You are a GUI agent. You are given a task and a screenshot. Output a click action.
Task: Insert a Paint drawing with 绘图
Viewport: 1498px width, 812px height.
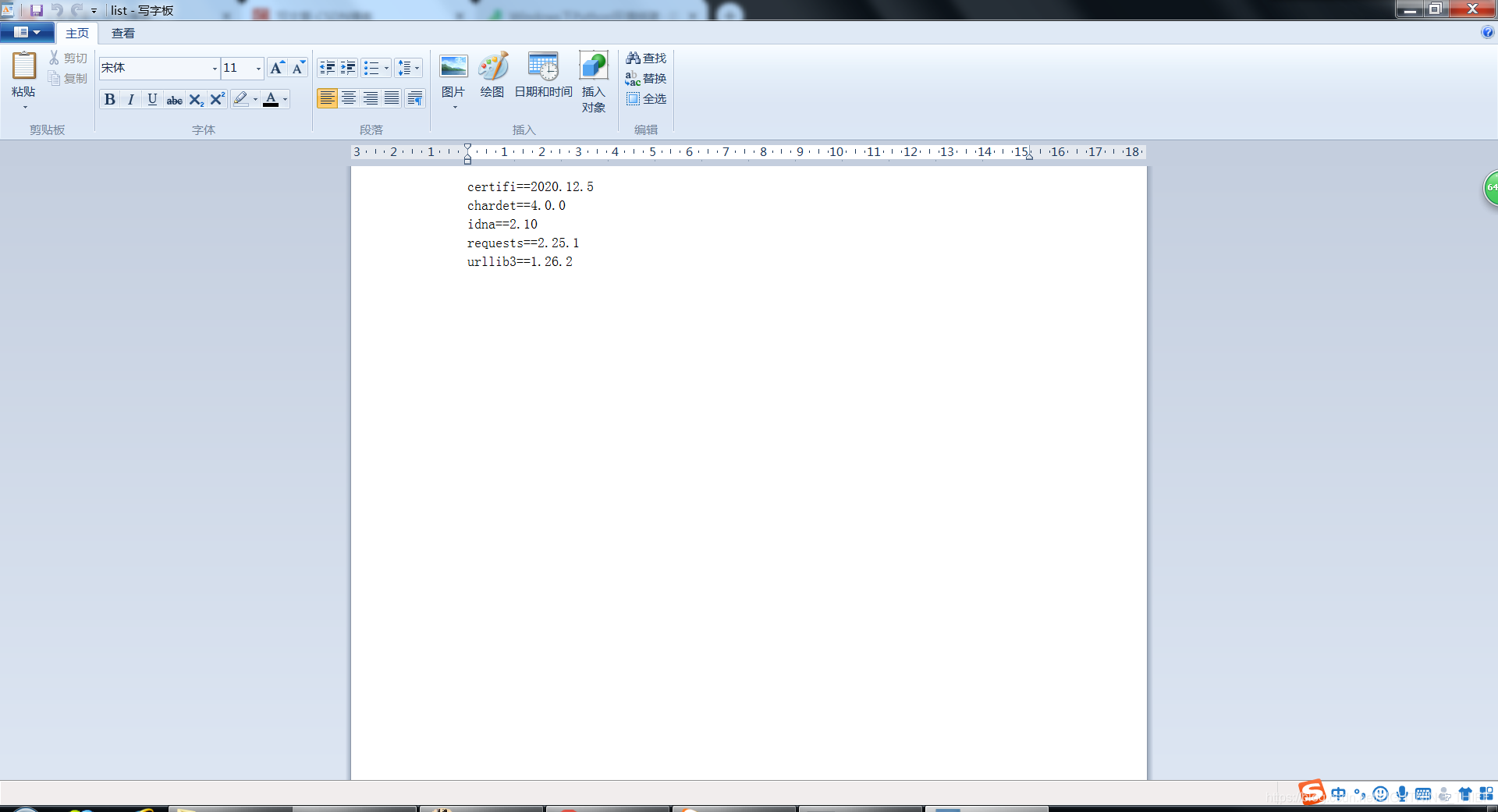[x=492, y=75]
